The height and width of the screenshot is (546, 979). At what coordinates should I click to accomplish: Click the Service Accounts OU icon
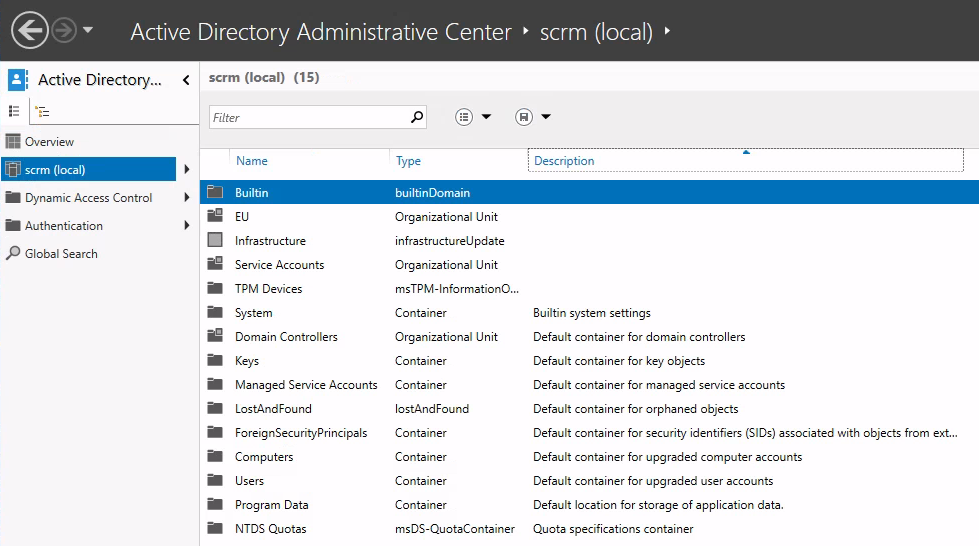click(x=215, y=264)
